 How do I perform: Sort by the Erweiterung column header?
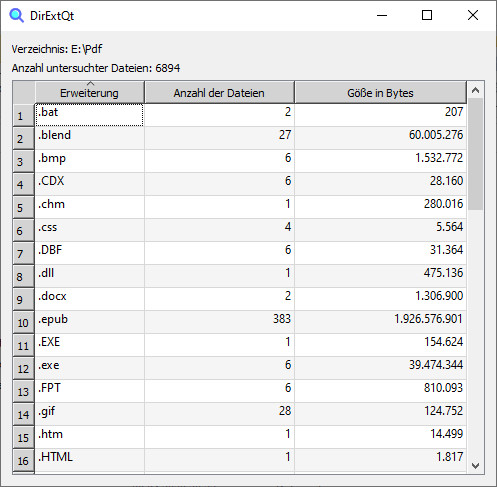[x=89, y=92]
